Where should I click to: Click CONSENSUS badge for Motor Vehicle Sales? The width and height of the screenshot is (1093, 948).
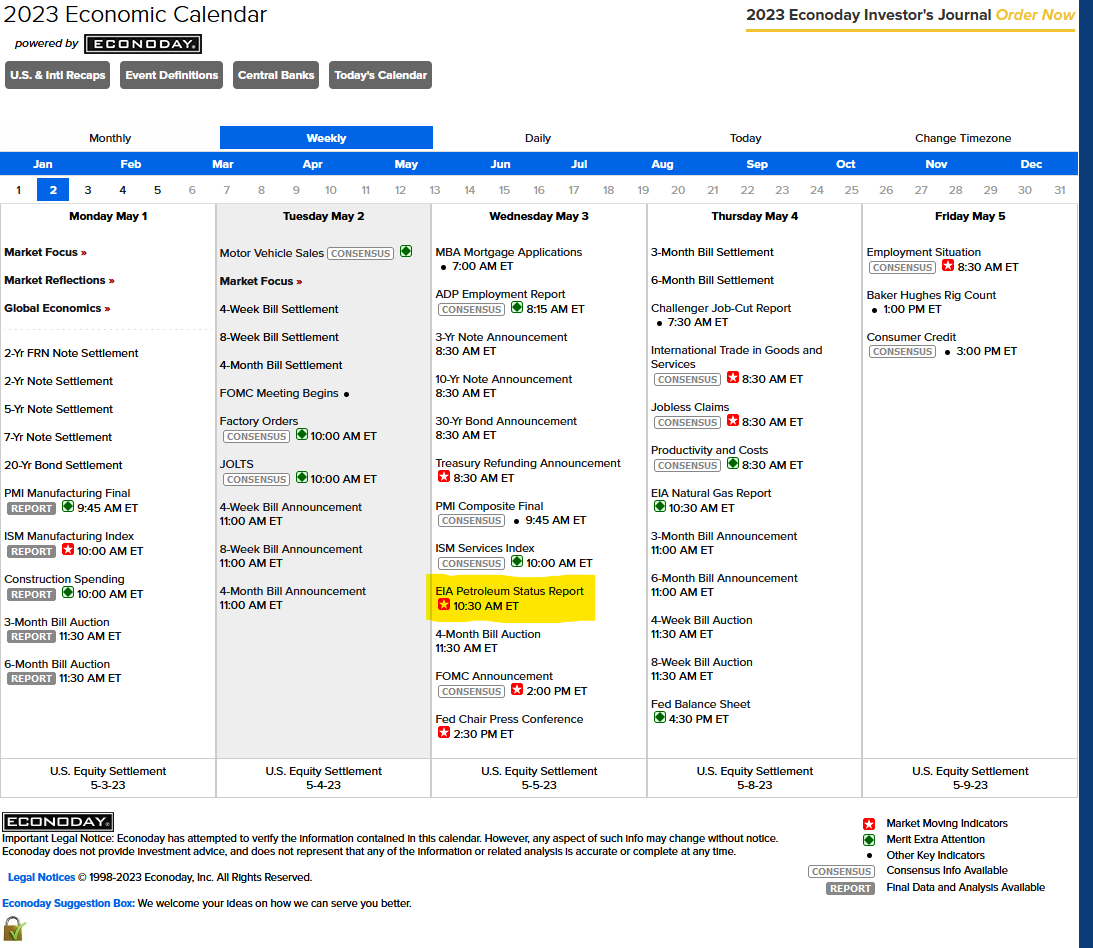(360, 253)
